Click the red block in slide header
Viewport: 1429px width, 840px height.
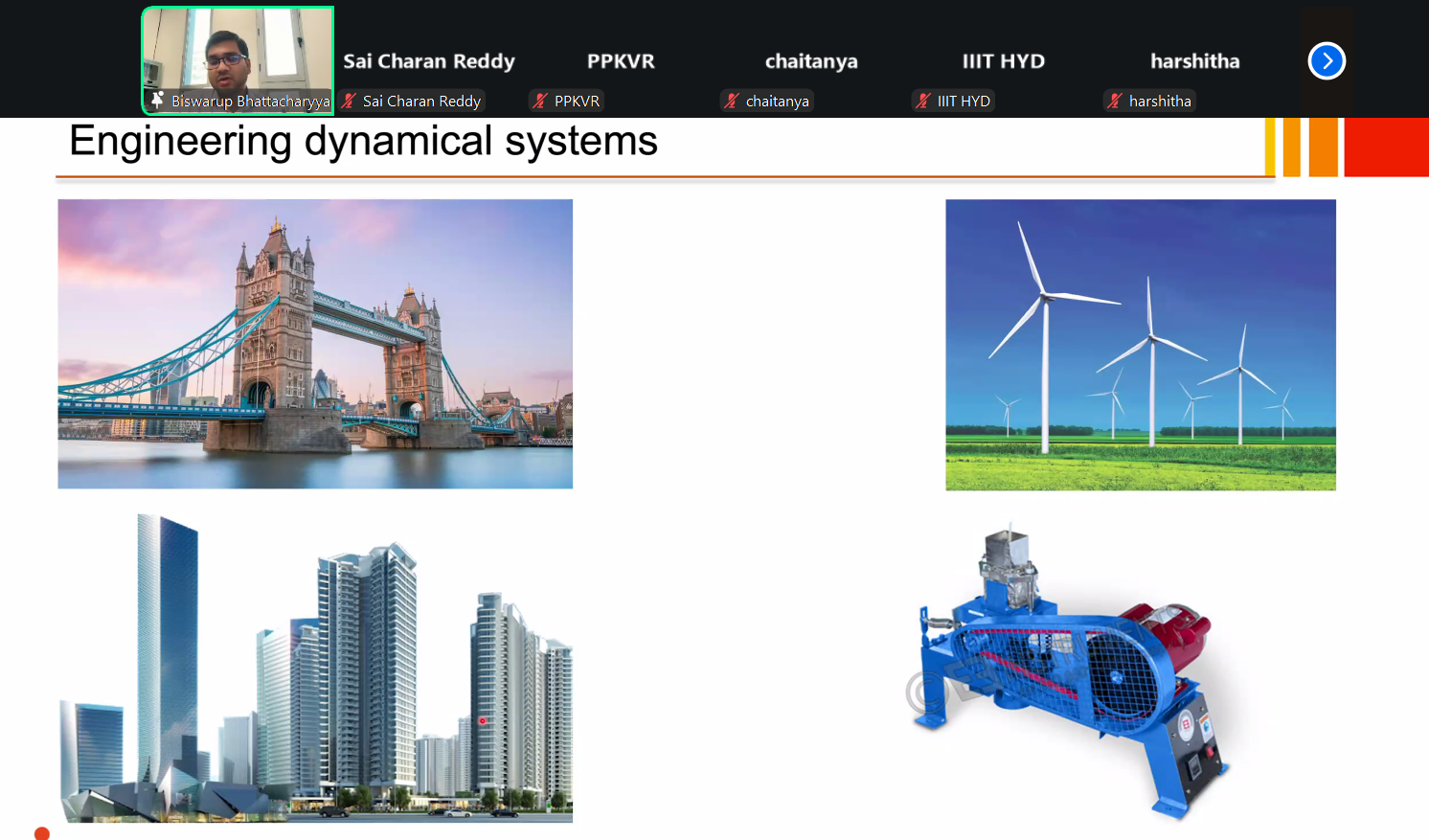[x=1386, y=147]
